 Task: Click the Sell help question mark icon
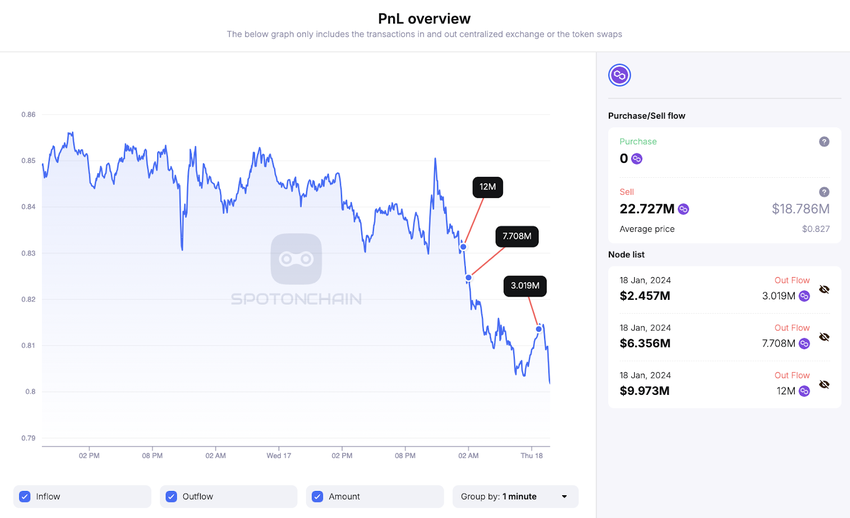[824, 192]
